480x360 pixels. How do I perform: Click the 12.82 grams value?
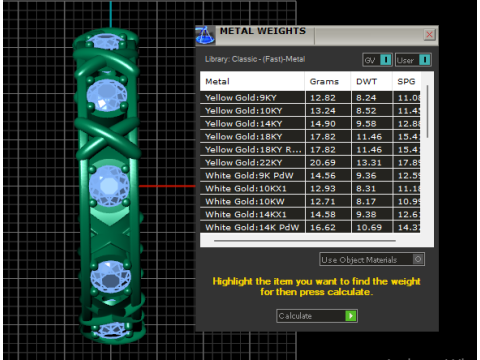point(323,98)
